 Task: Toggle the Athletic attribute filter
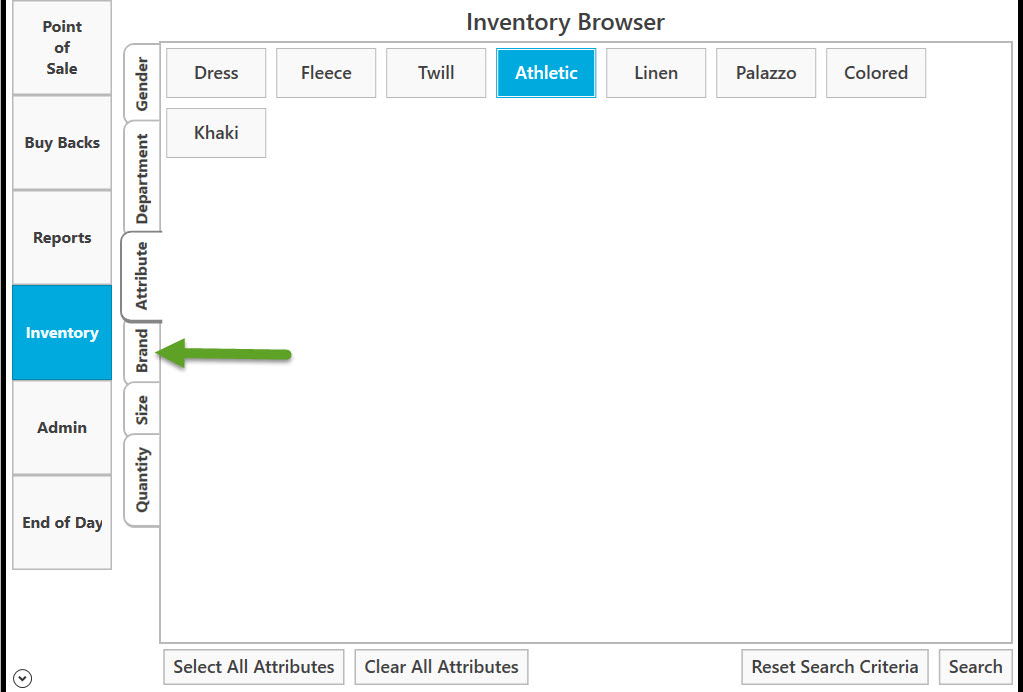point(546,73)
